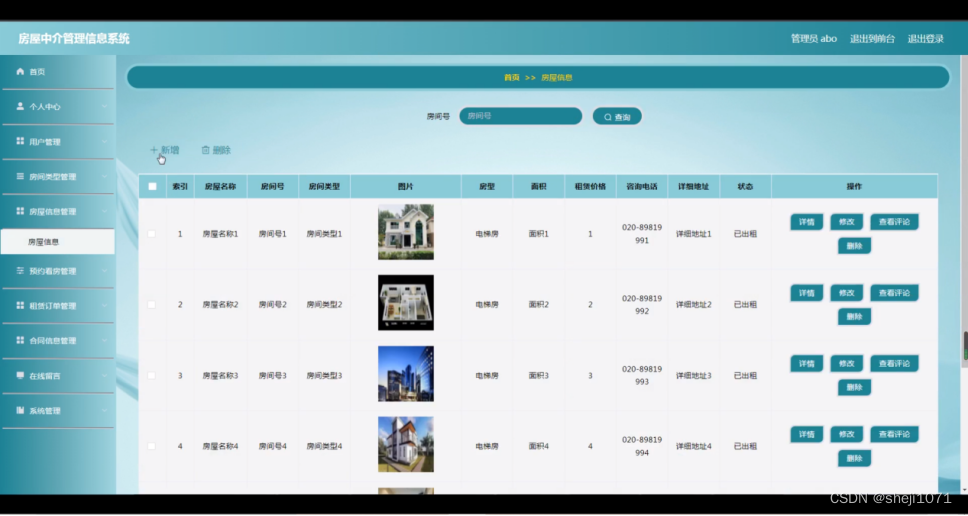Click 修改 button for 房屋名称2
The image size is (968, 516).
coord(846,293)
